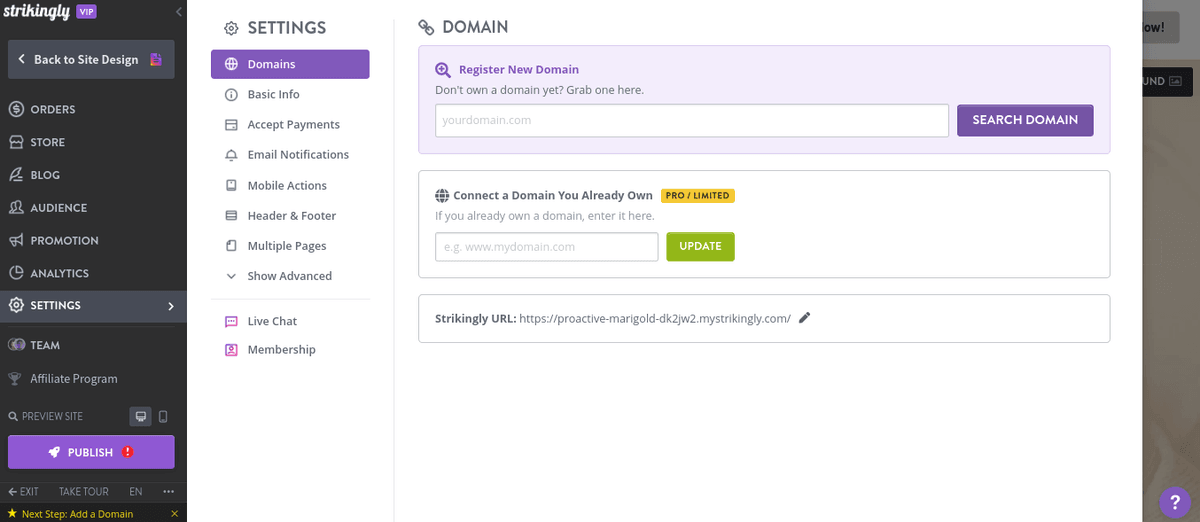Open the Store section
The width and height of the screenshot is (1200, 522).
tap(47, 142)
